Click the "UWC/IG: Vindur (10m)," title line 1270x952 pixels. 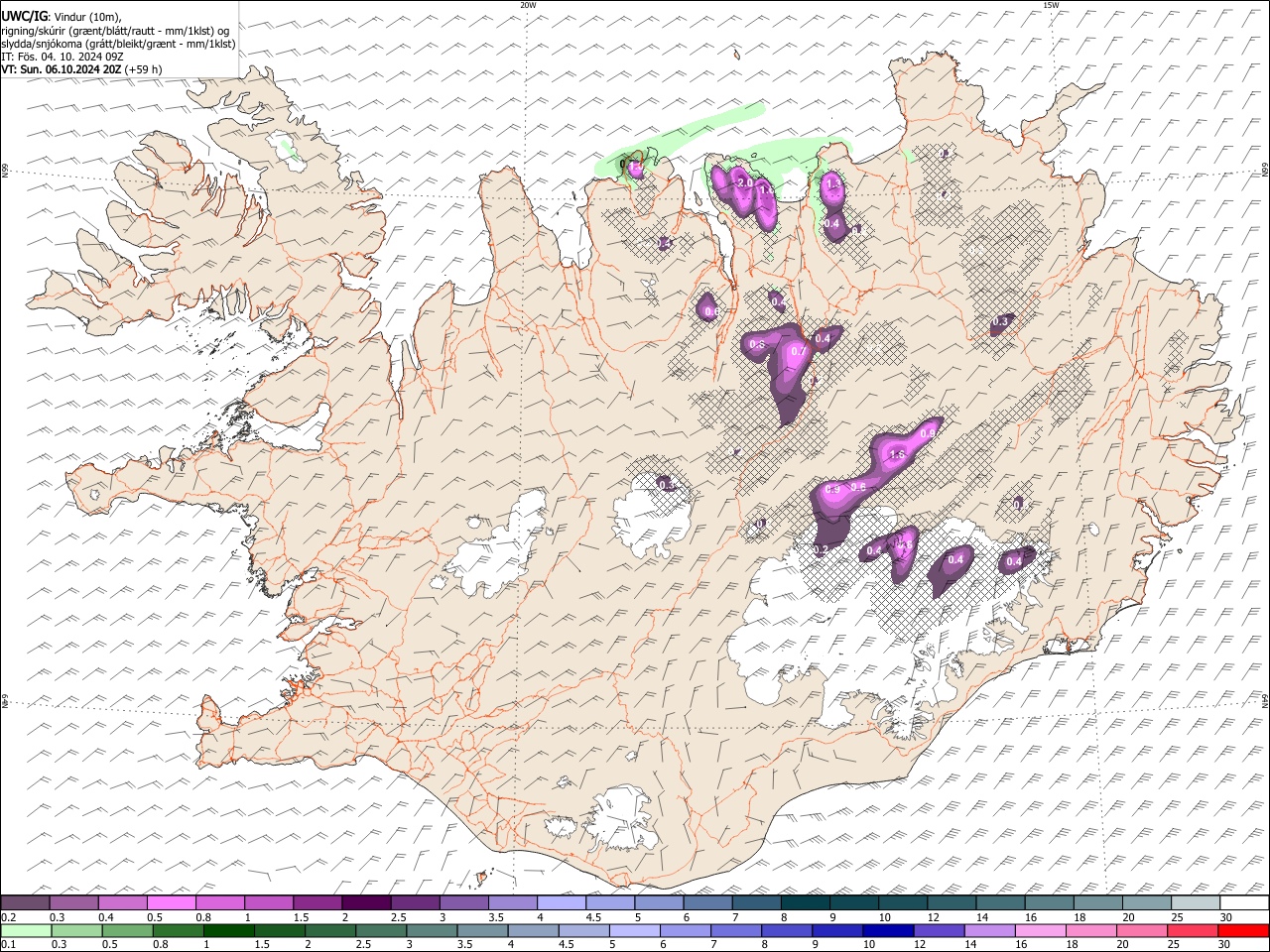pos(61,15)
